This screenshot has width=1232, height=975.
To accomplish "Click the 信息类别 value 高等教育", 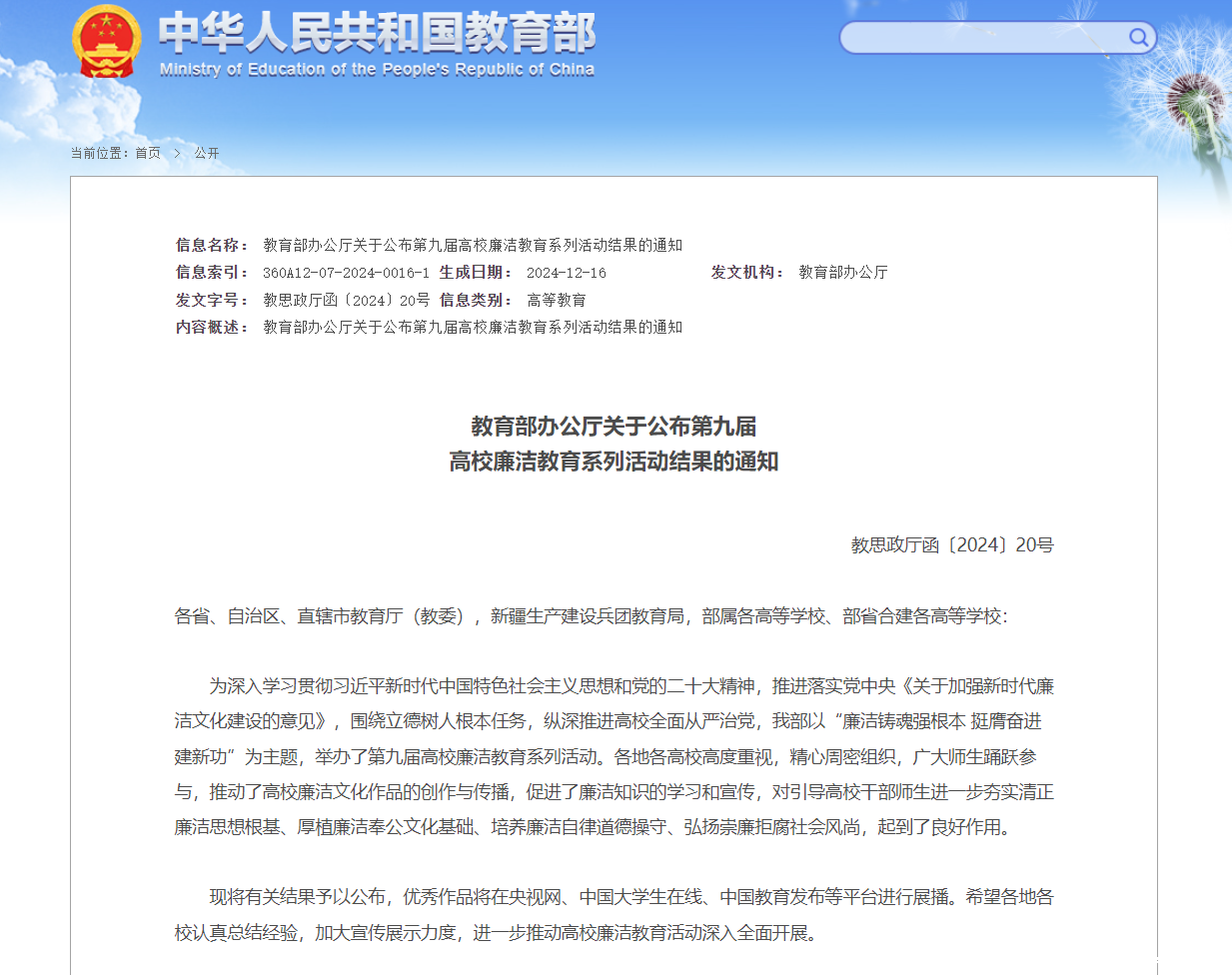I will (556, 300).
